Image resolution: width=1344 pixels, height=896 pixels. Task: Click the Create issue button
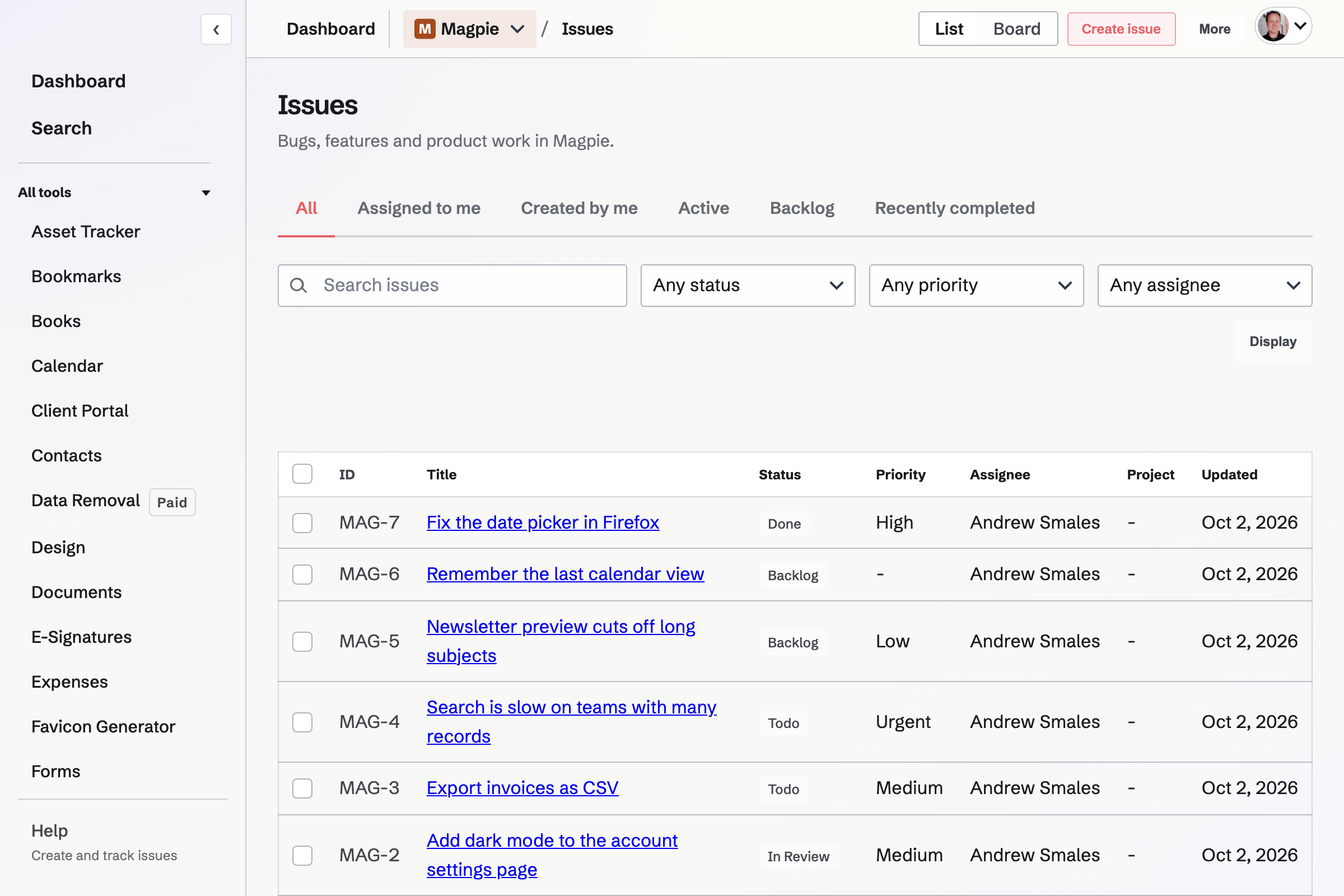point(1121,29)
